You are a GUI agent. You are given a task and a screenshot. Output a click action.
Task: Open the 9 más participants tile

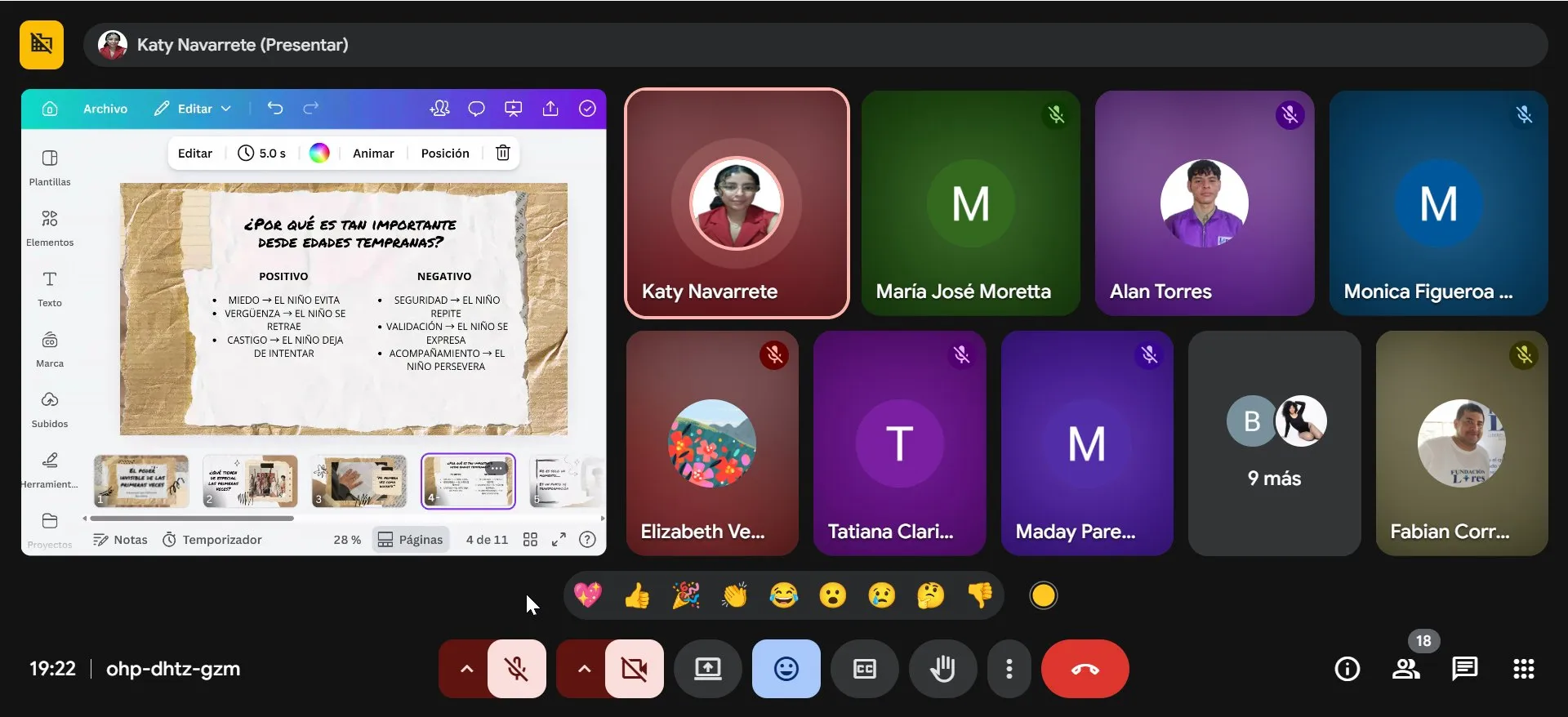(x=1274, y=443)
